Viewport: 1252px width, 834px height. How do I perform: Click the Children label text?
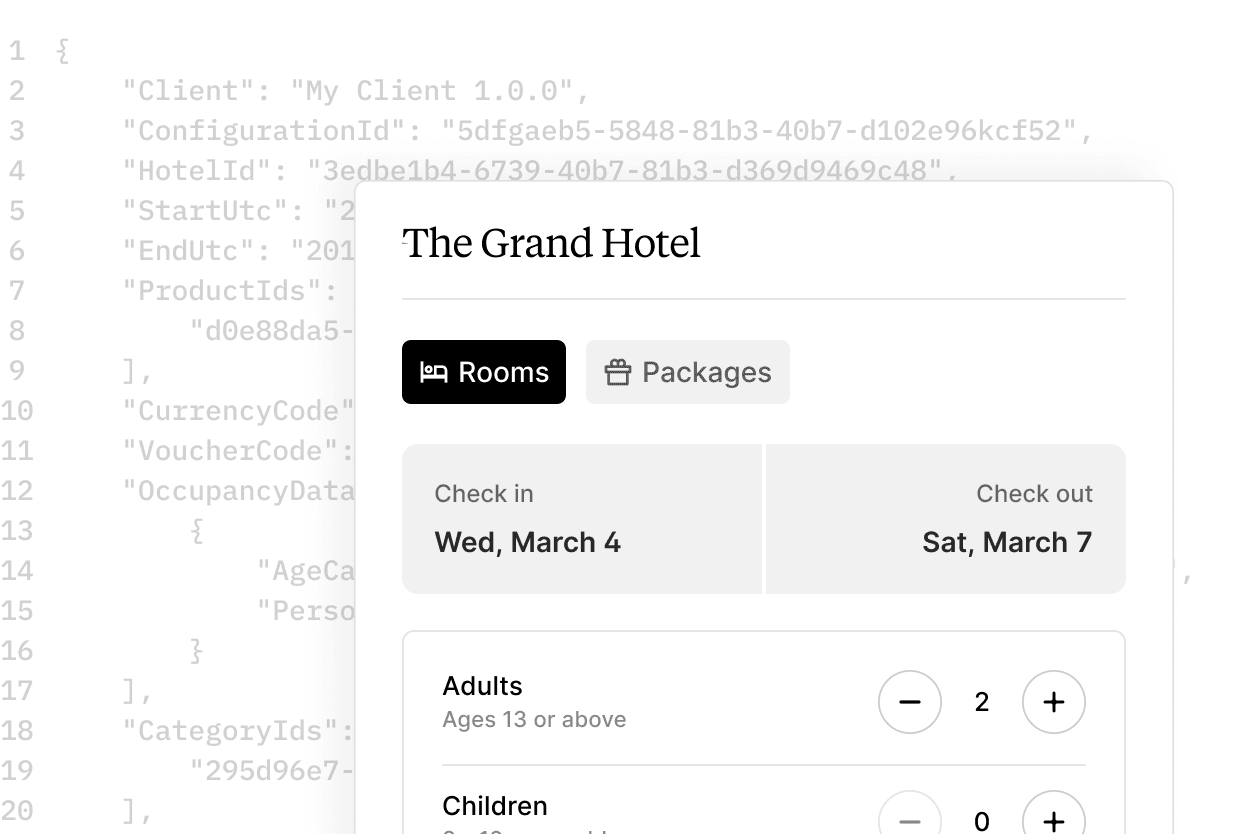click(x=495, y=806)
